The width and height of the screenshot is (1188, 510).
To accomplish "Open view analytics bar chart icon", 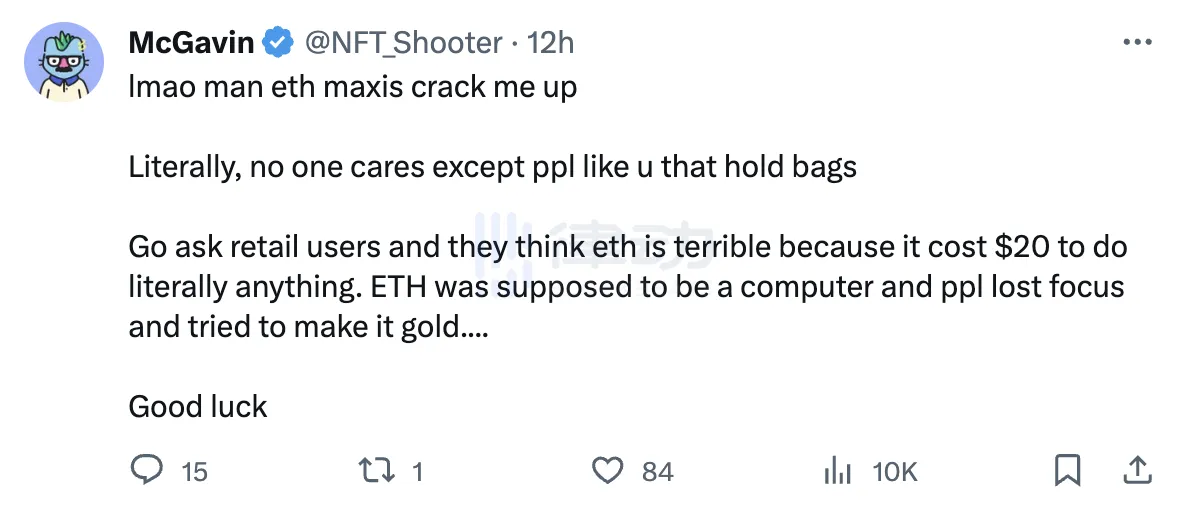I will coord(836,470).
